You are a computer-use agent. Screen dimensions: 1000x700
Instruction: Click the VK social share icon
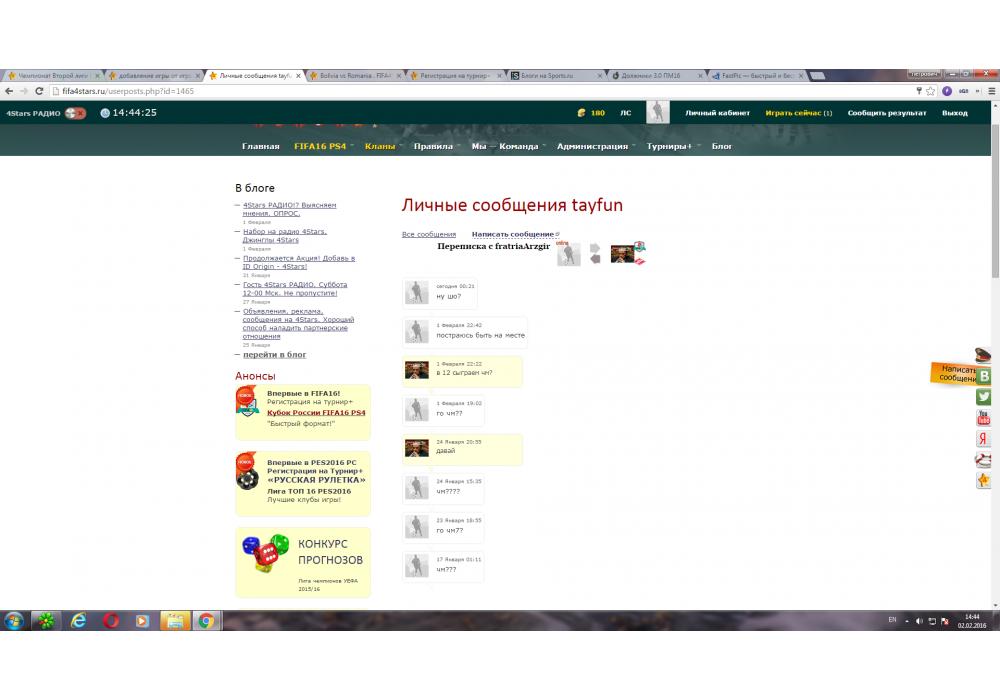(x=984, y=376)
